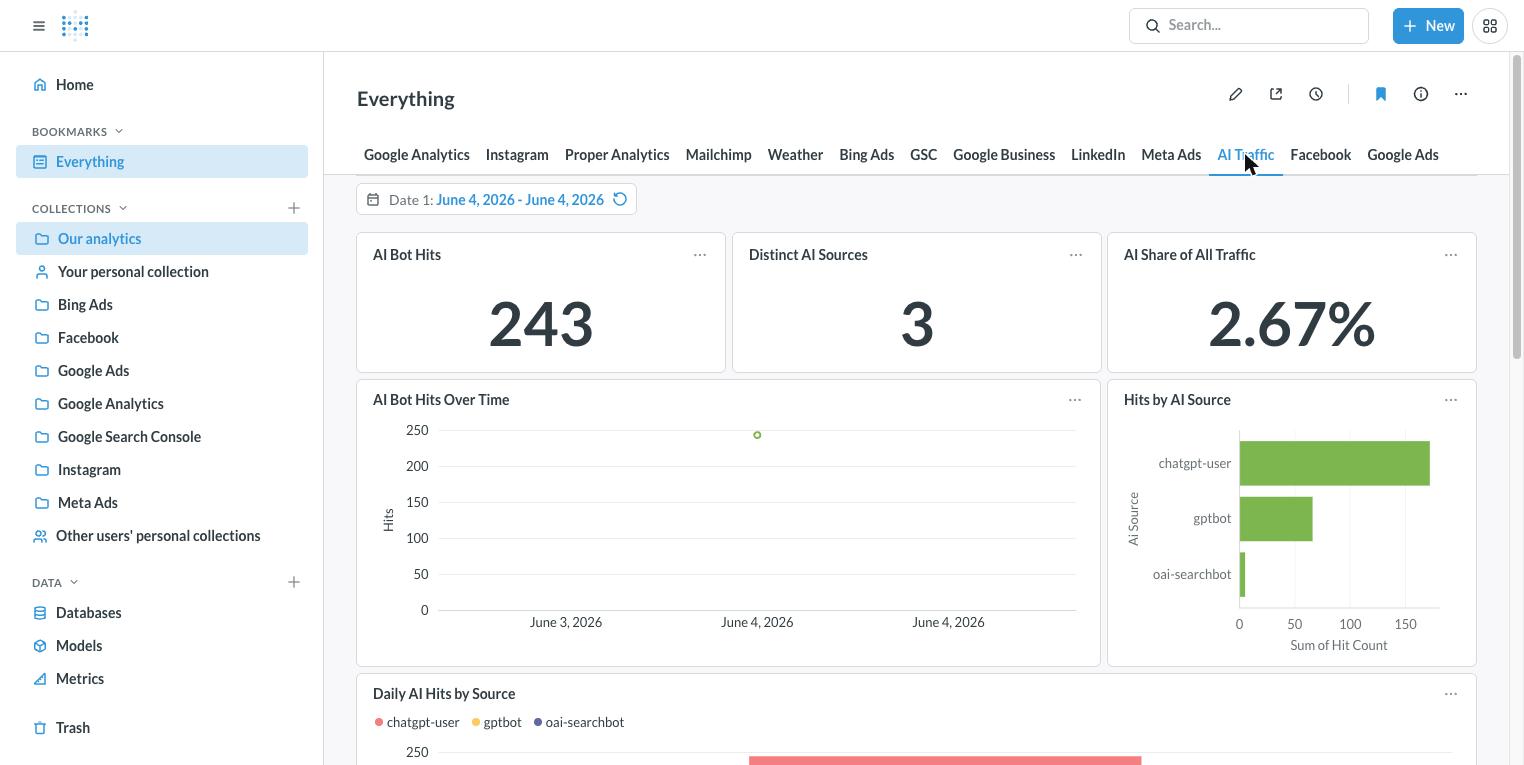Open the Google Search Console collection

(x=162, y=437)
